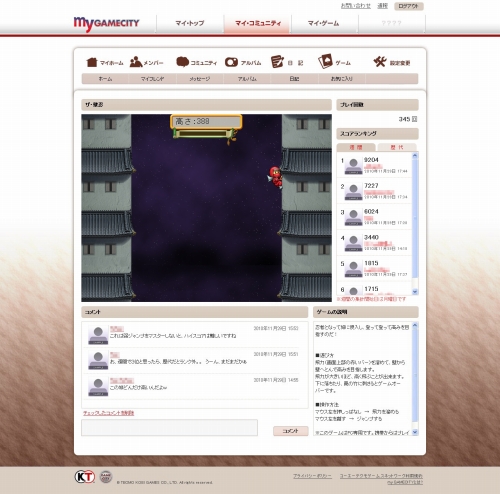The height and width of the screenshot is (494, 500).
Task: Open the メンバー people icon
Action: [136, 62]
